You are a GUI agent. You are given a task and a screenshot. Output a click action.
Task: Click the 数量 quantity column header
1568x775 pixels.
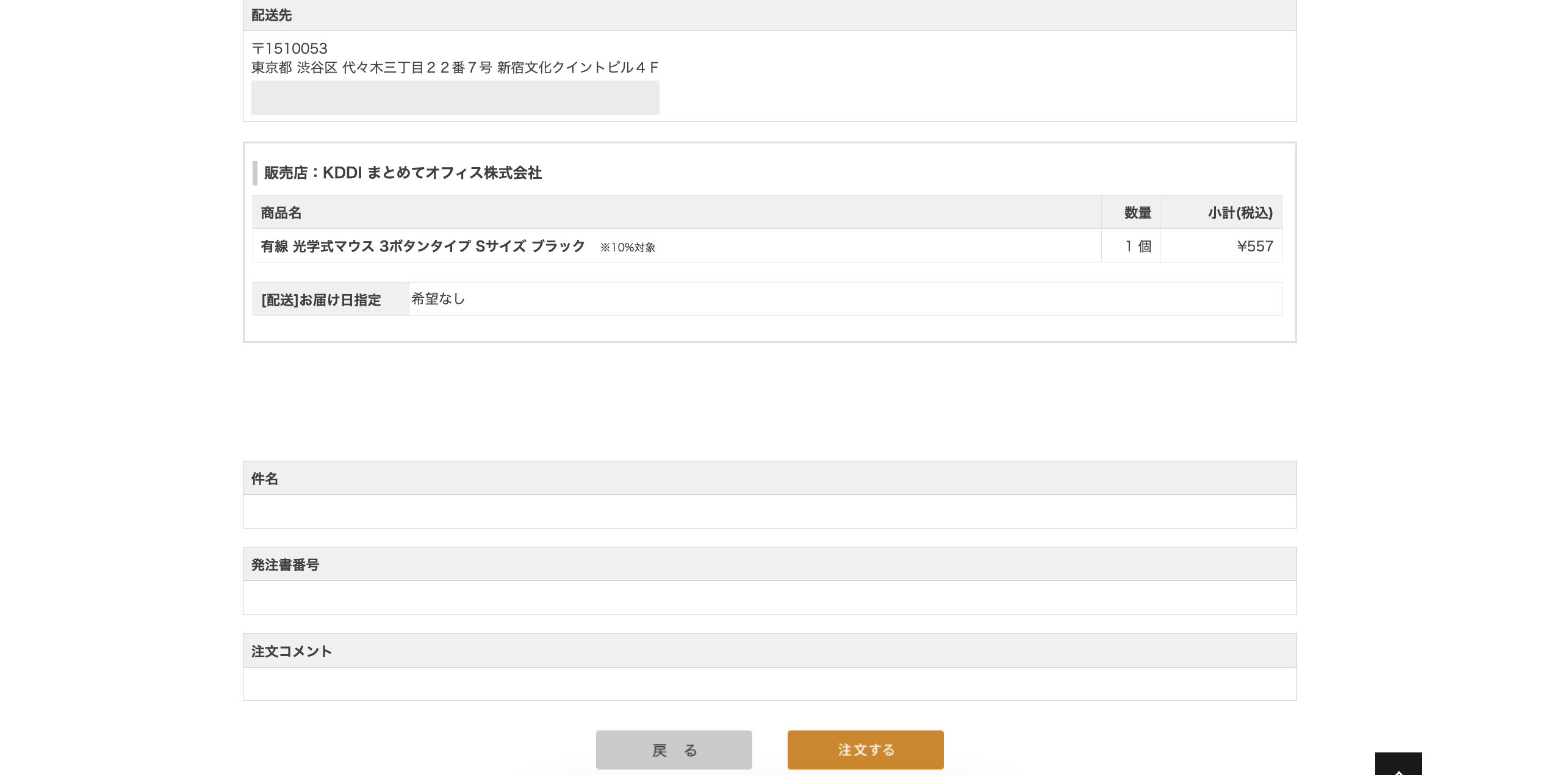click(1137, 212)
